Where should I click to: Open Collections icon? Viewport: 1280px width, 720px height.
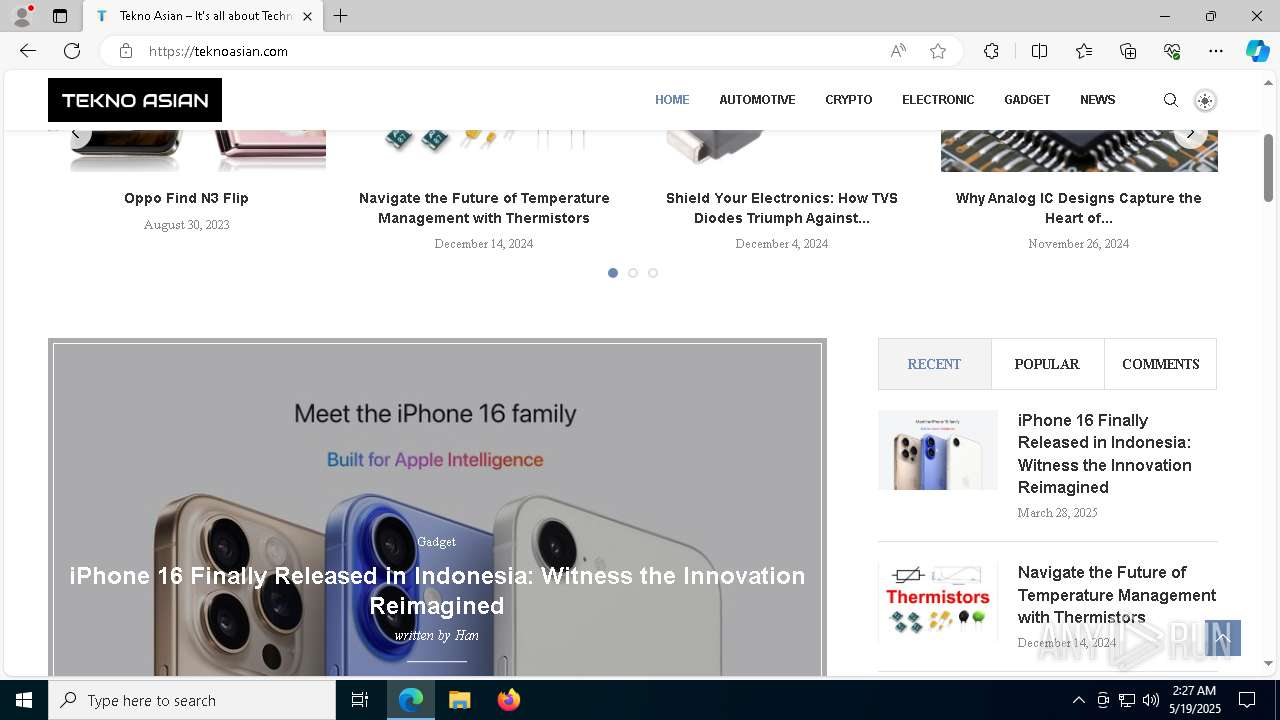pyautogui.click(x=1128, y=51)
